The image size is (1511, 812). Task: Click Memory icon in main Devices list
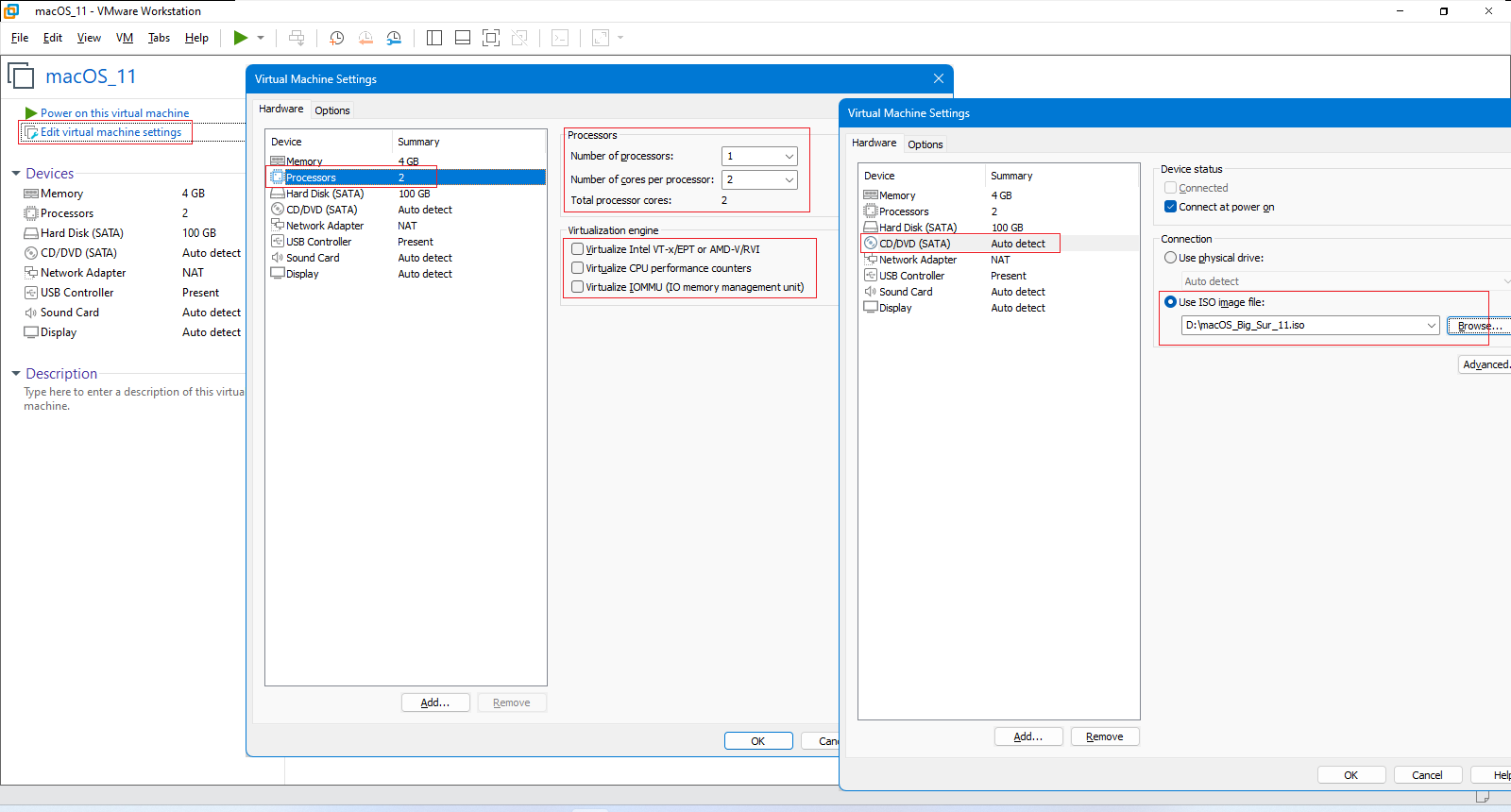tap(31, 194)
